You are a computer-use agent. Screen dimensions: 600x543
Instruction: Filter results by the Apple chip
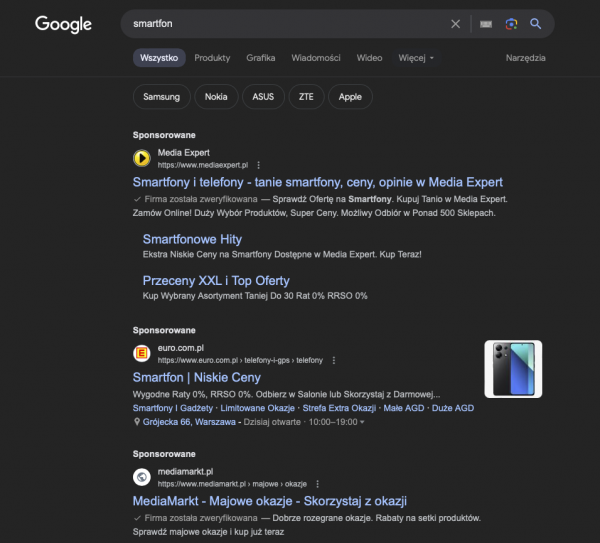(350, 97)
